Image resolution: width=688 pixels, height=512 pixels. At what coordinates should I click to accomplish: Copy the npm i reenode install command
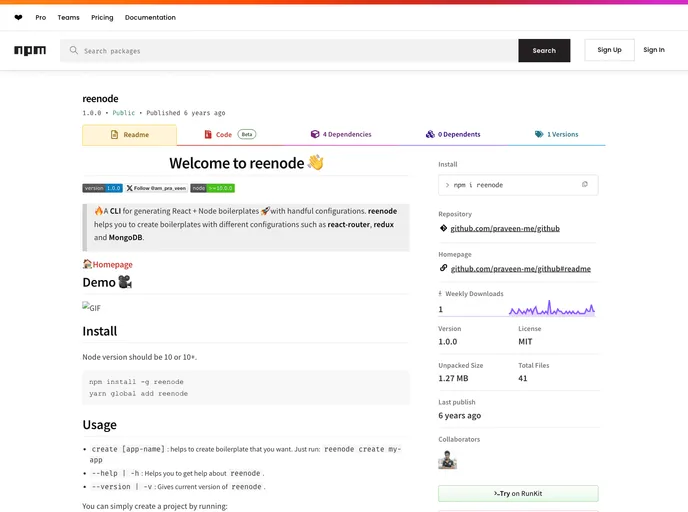click(x=584, y=184)
